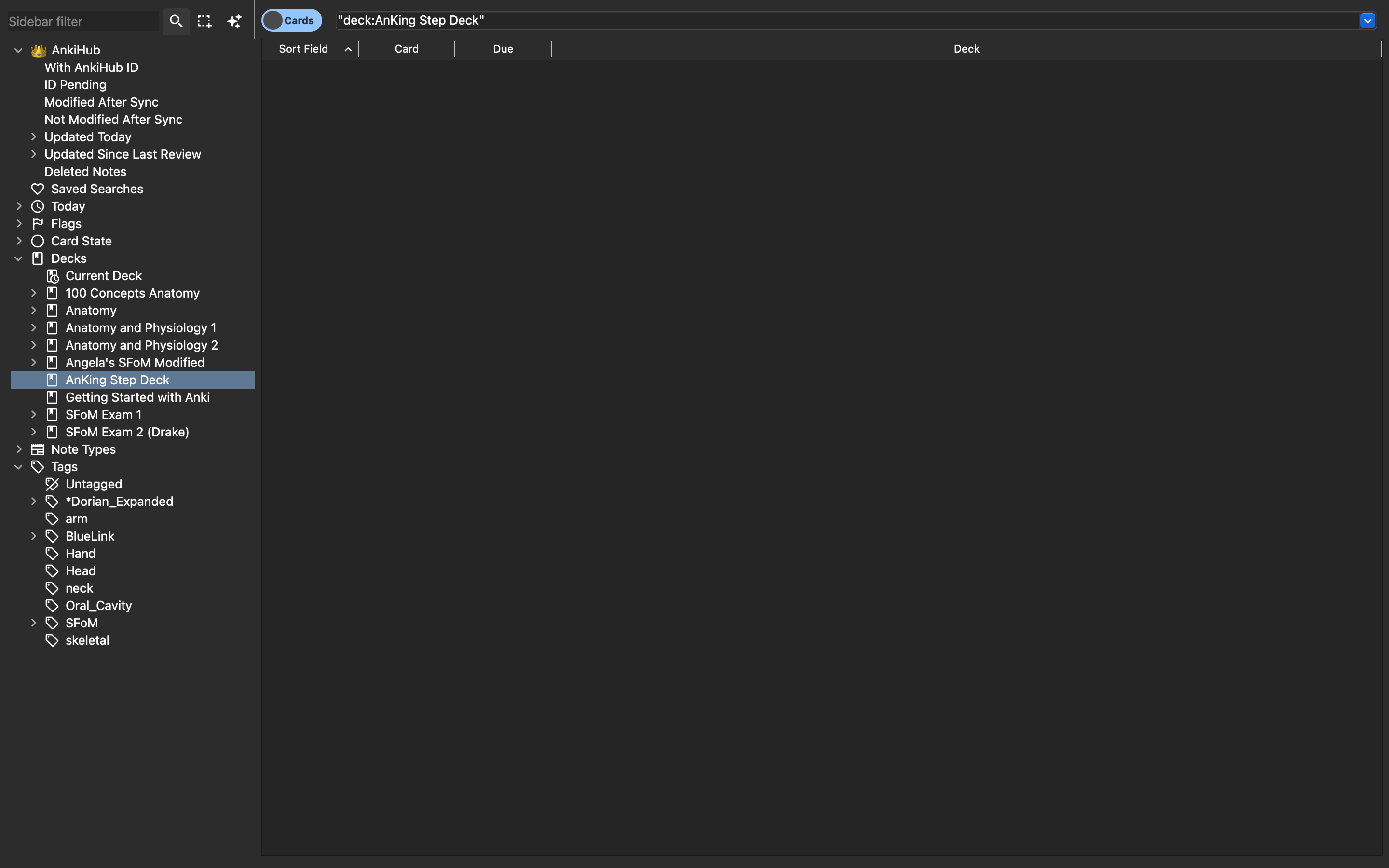
Task: Click the sparkle AI icon in sidebar toolbar
Action: 234,21
